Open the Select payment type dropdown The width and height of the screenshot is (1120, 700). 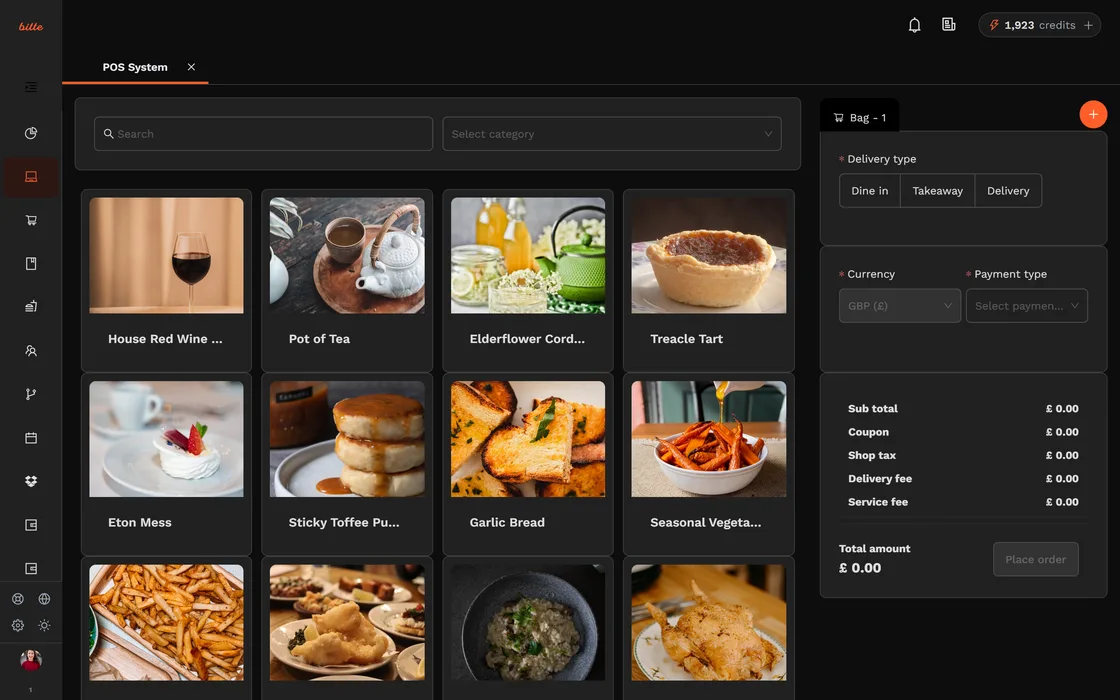(1026, 306)
